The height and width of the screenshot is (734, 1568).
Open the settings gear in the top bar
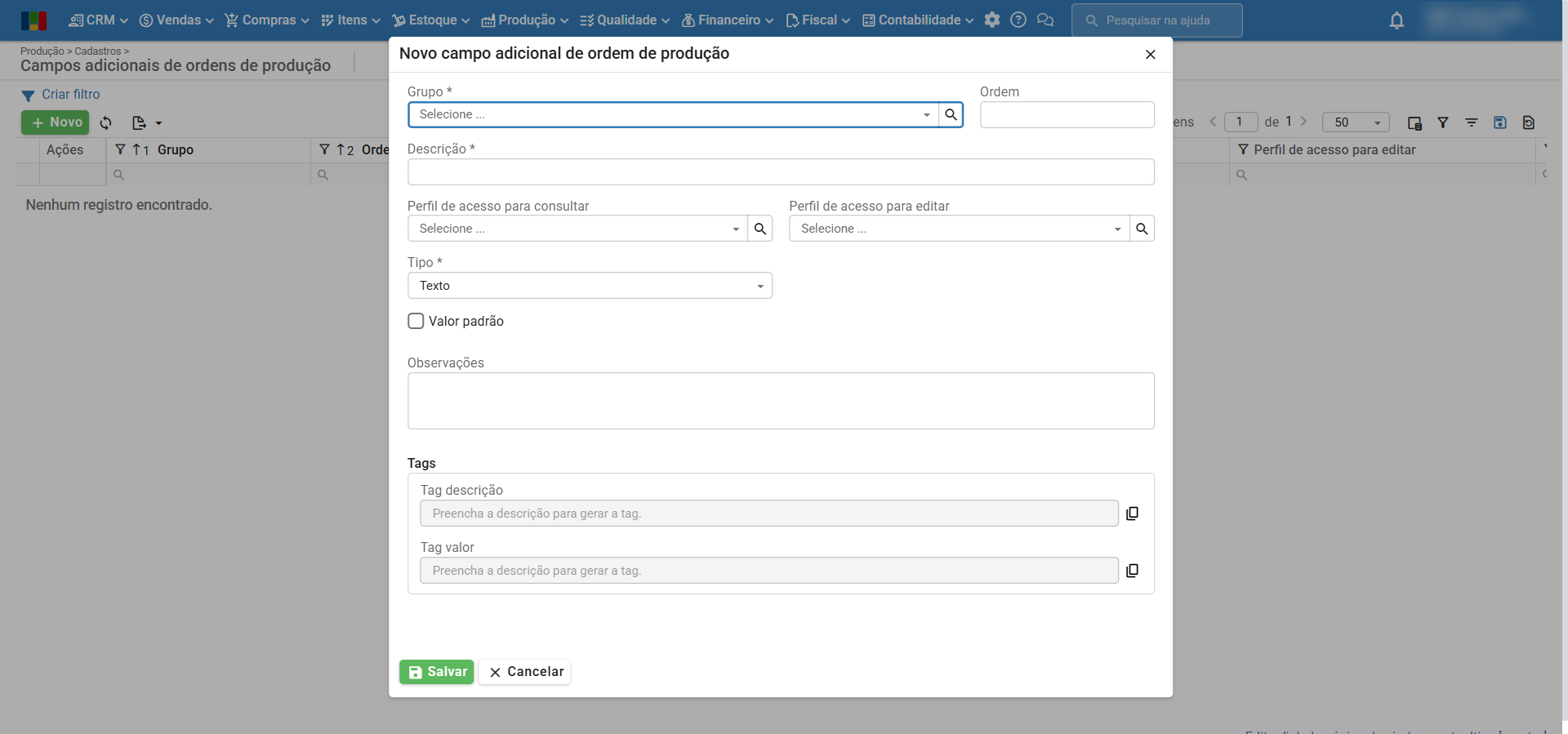(992, 20)
